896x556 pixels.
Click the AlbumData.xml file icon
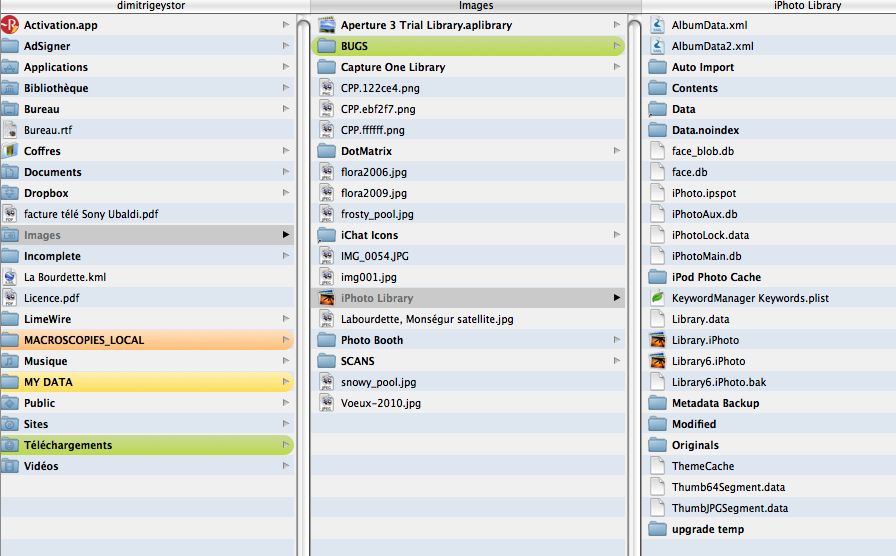(658, 25)
